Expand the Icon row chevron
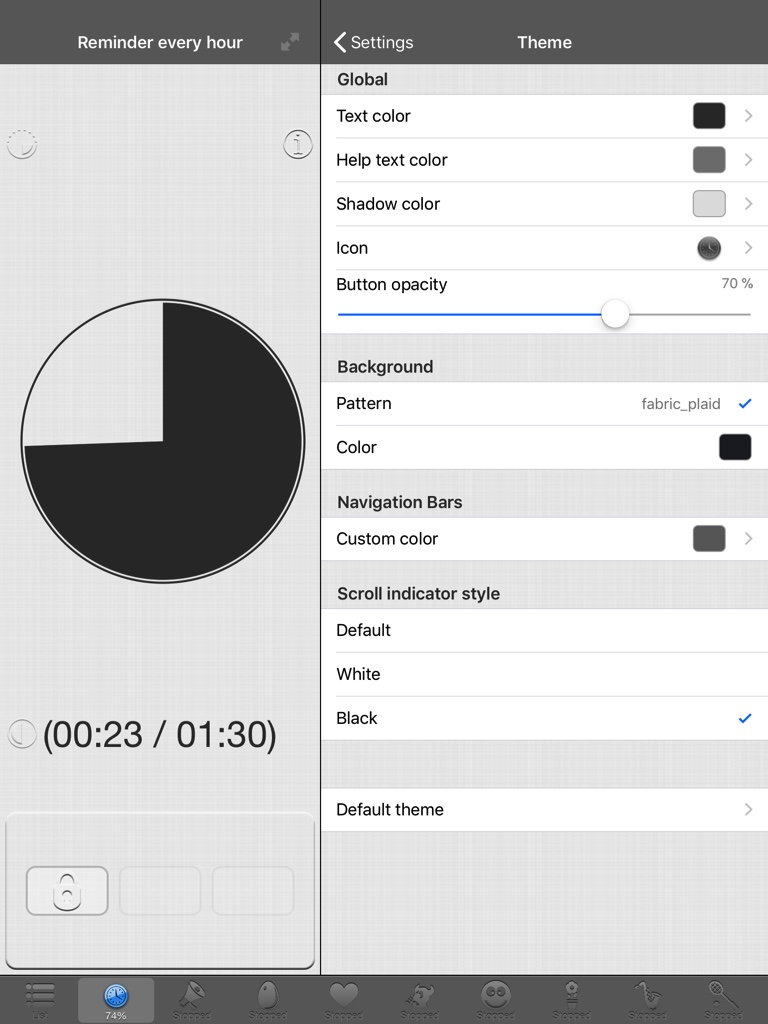 click(748, 248)
